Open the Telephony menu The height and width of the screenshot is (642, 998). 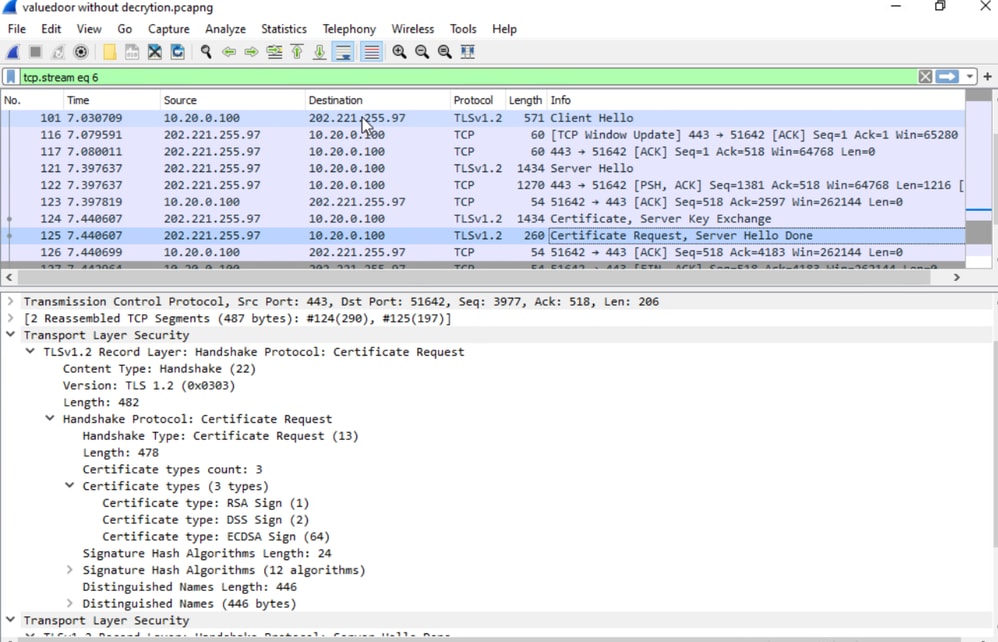(349, 29)
